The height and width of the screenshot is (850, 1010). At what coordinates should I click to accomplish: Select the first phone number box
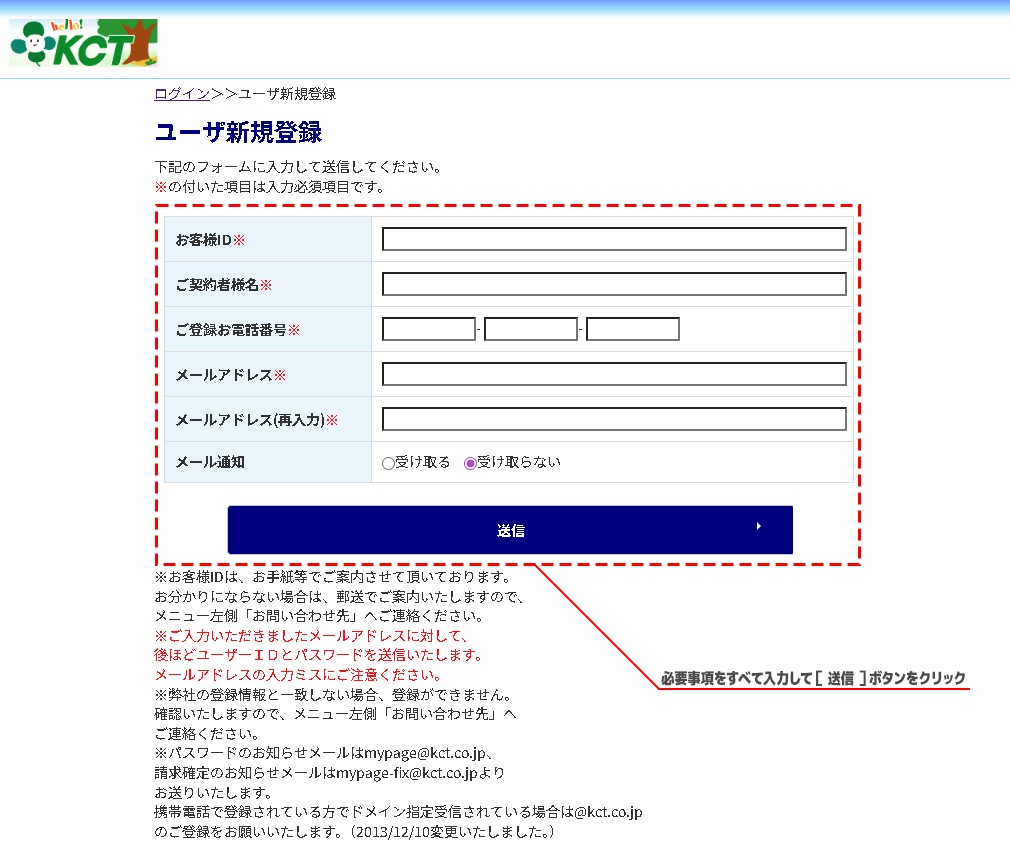pyautogui.click(x=428, y=329)
